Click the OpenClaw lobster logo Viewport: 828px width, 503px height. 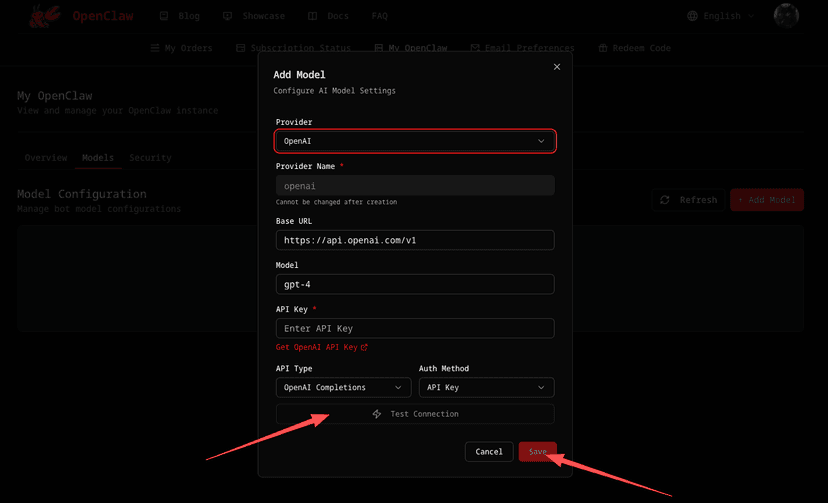coord(44,16)
